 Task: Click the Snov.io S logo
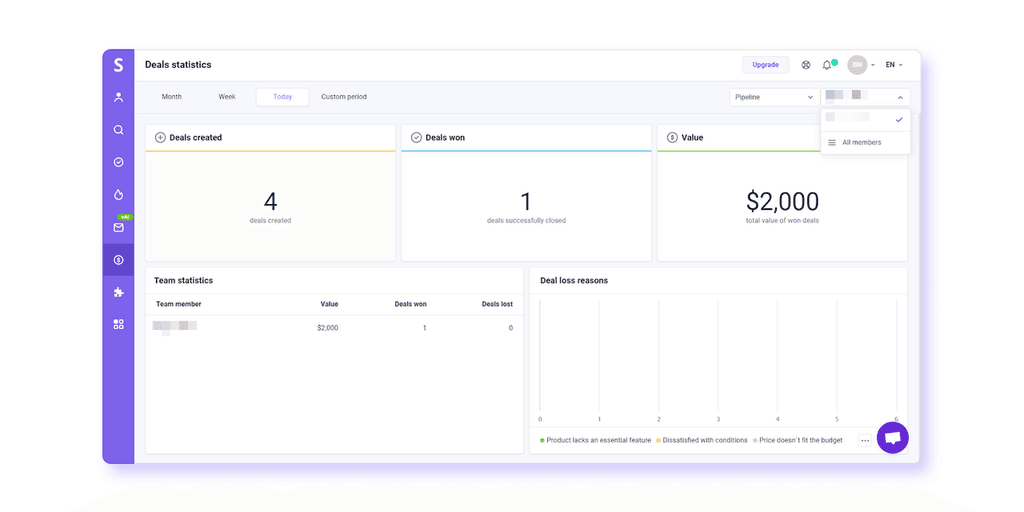118,65
